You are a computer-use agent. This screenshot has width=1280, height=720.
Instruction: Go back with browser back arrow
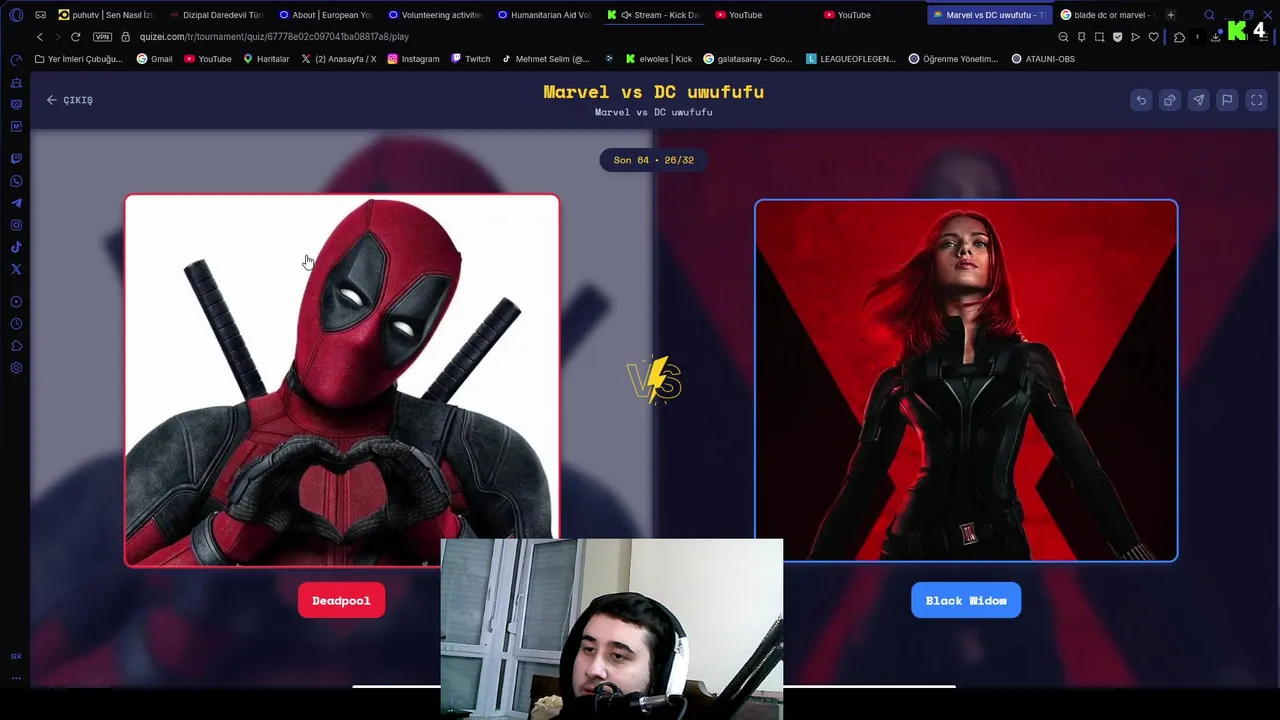(x=40, y=37)
